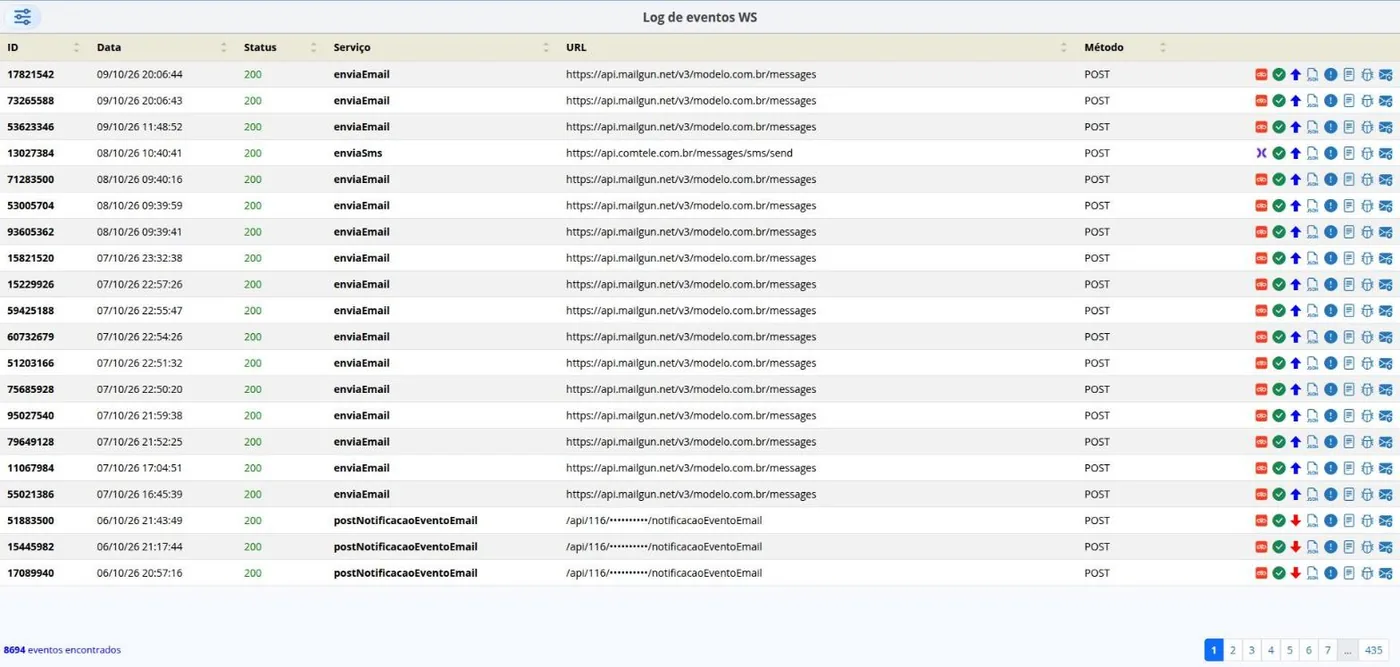The width and height of the screenshot is (1400, 667).
Task: Click the enviaSms service cell
Action: (358, 153)
